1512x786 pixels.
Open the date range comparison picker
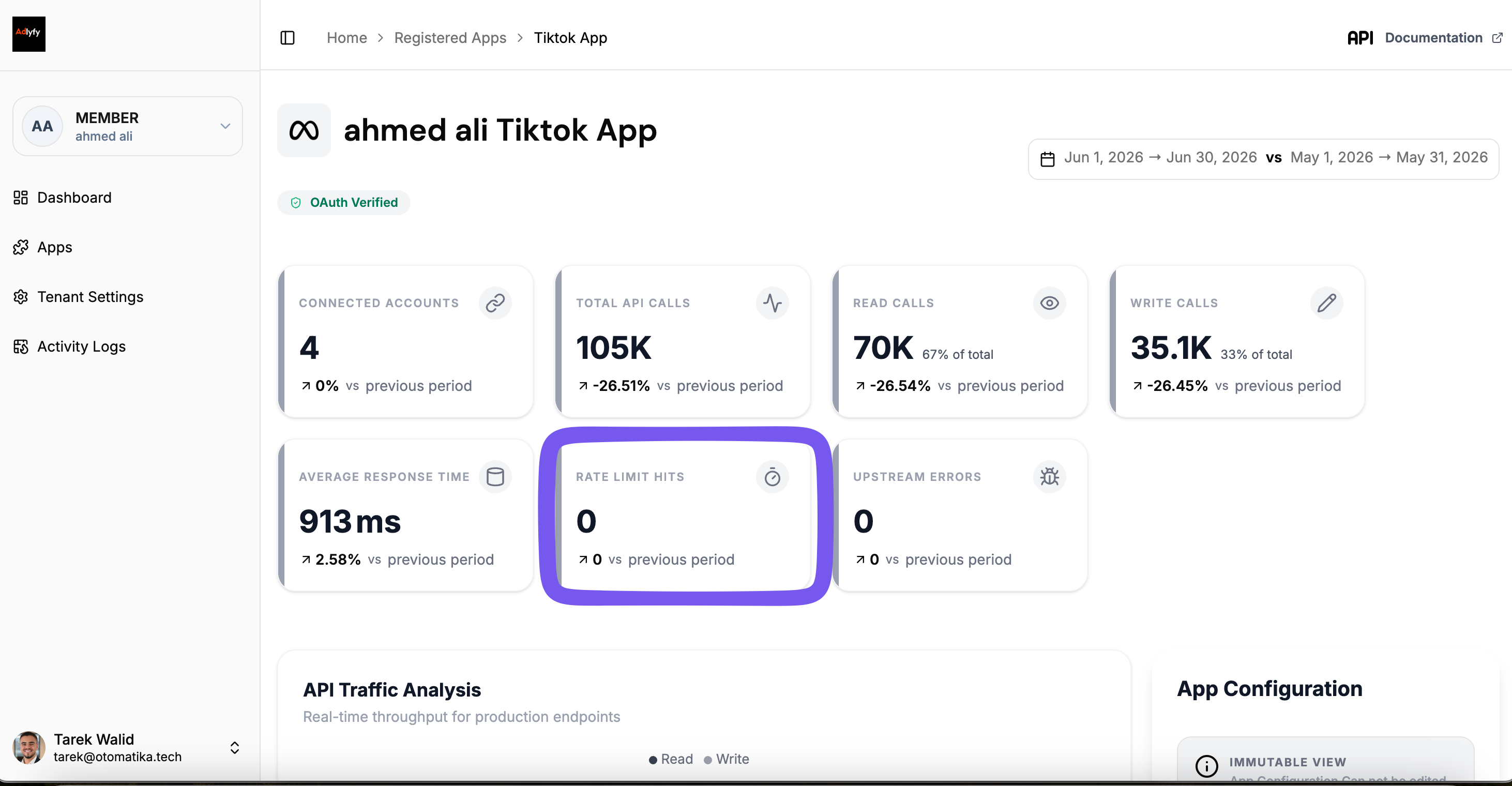[1263, 158]
